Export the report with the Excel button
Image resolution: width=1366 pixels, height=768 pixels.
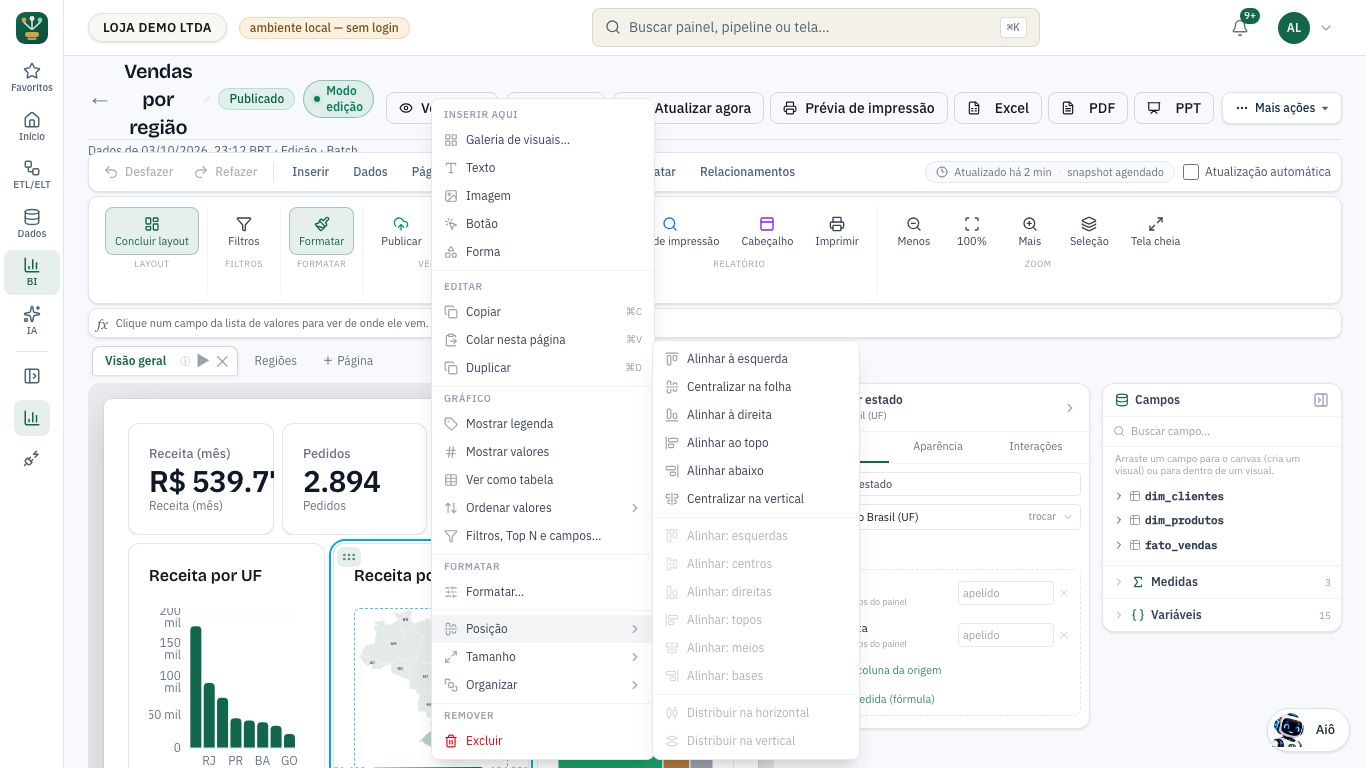click(998, 108)
